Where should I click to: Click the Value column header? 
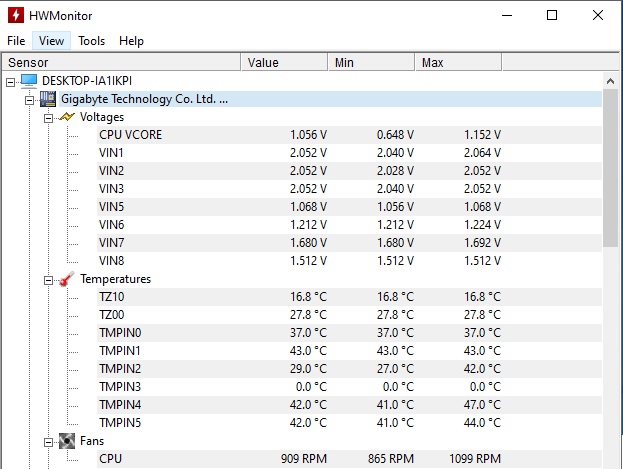pos(284,62)
